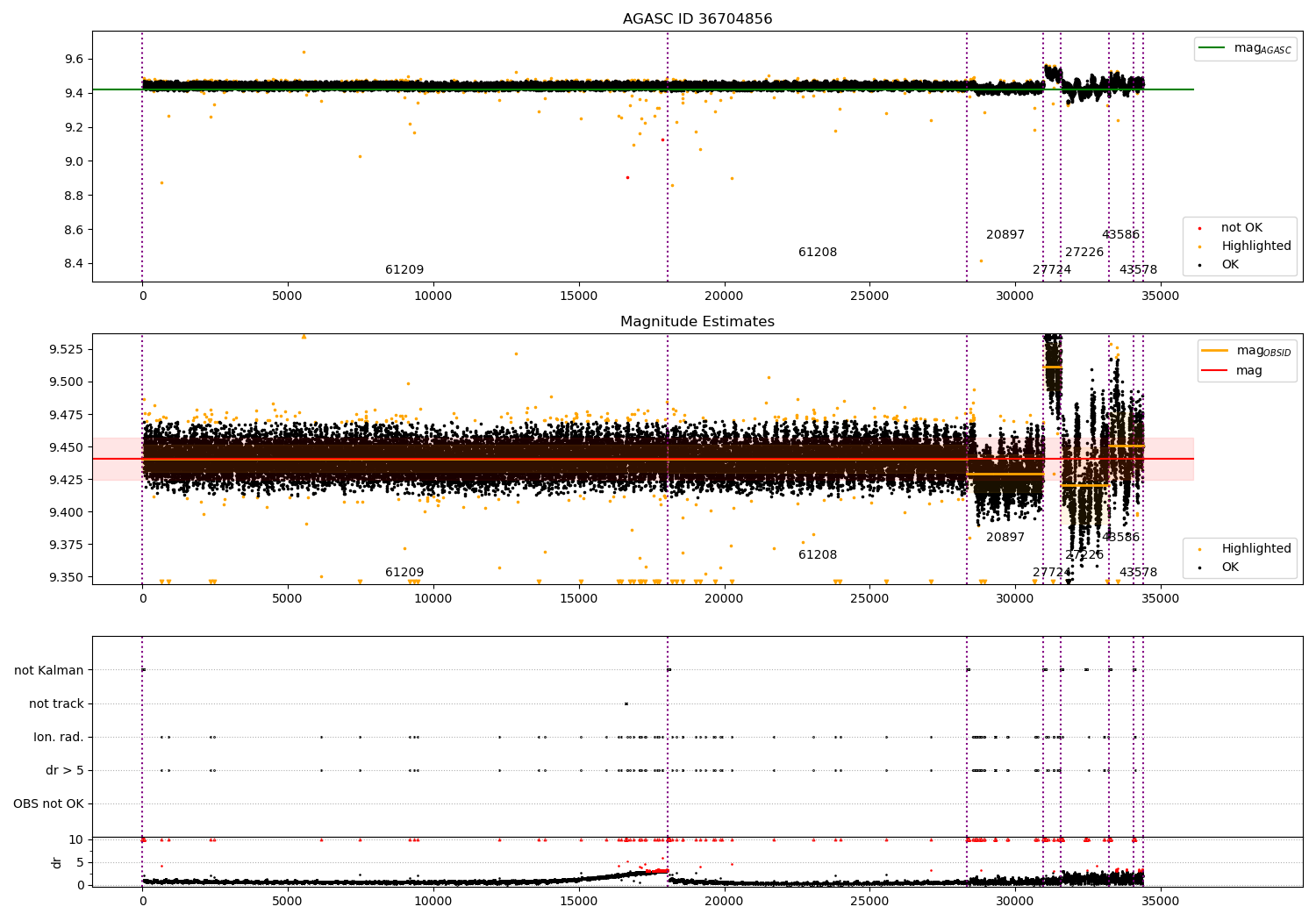Select the 9.450 y-axis tick label
Image resolution: width=1316 pixels, height=921 pixels.
(x=66, y=447)
